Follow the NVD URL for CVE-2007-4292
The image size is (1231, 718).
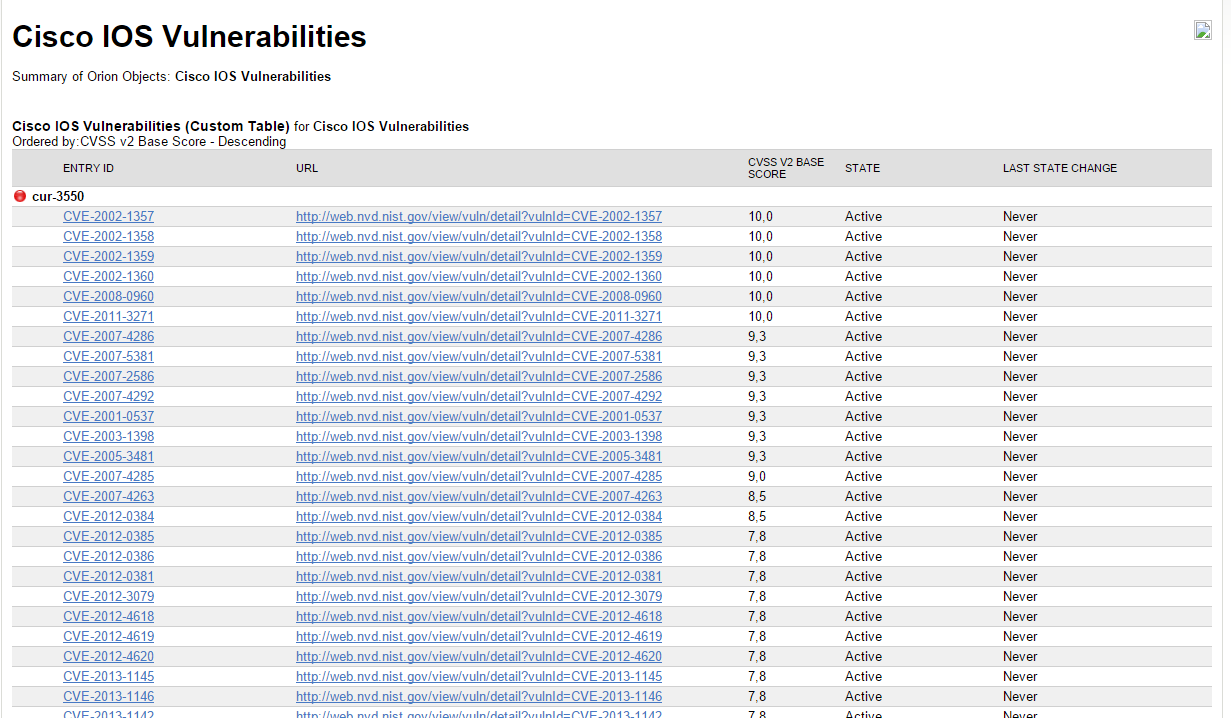pos(479,396)
